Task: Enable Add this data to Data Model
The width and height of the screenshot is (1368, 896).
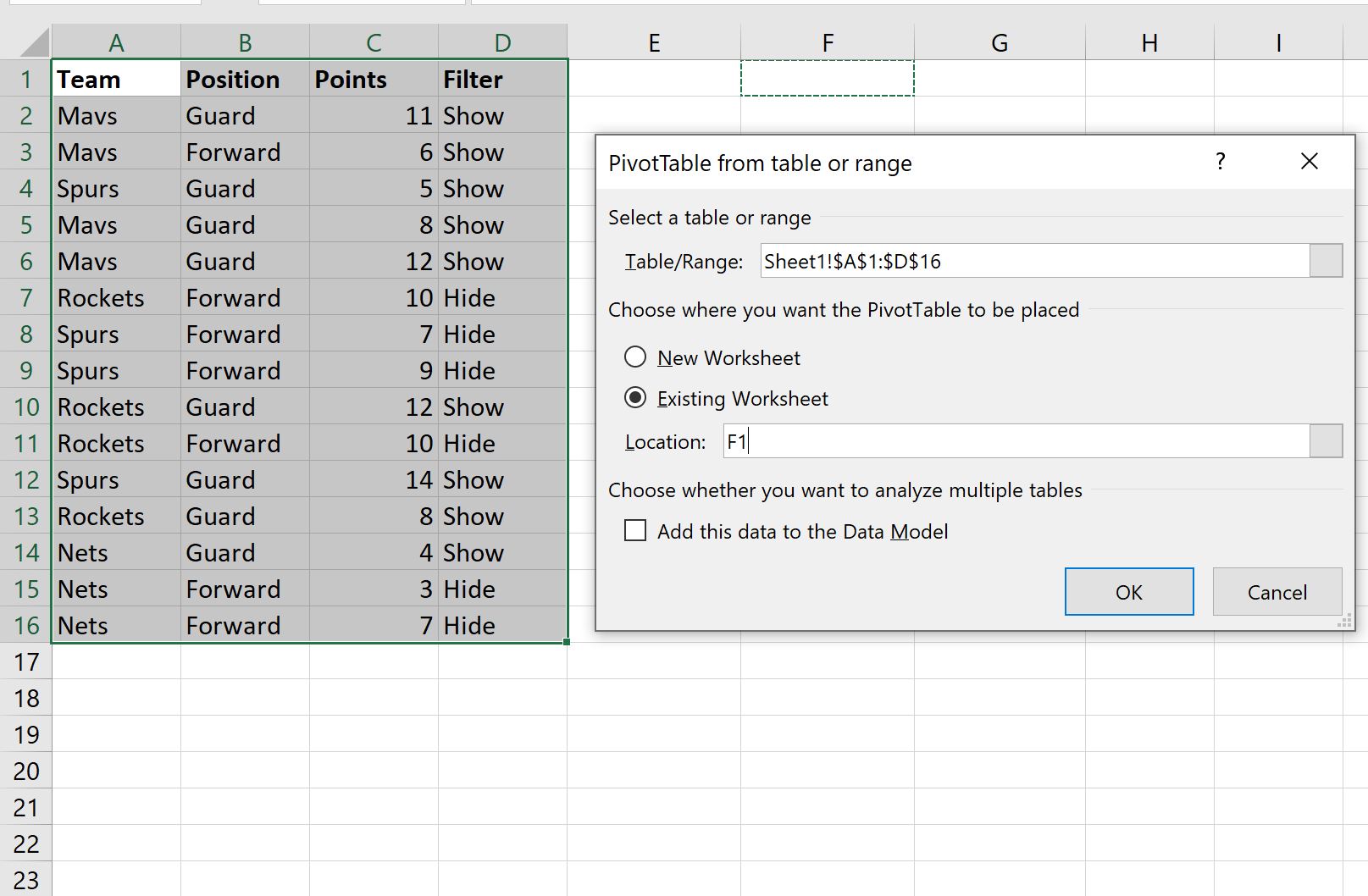Action: [x=635, y=531]
